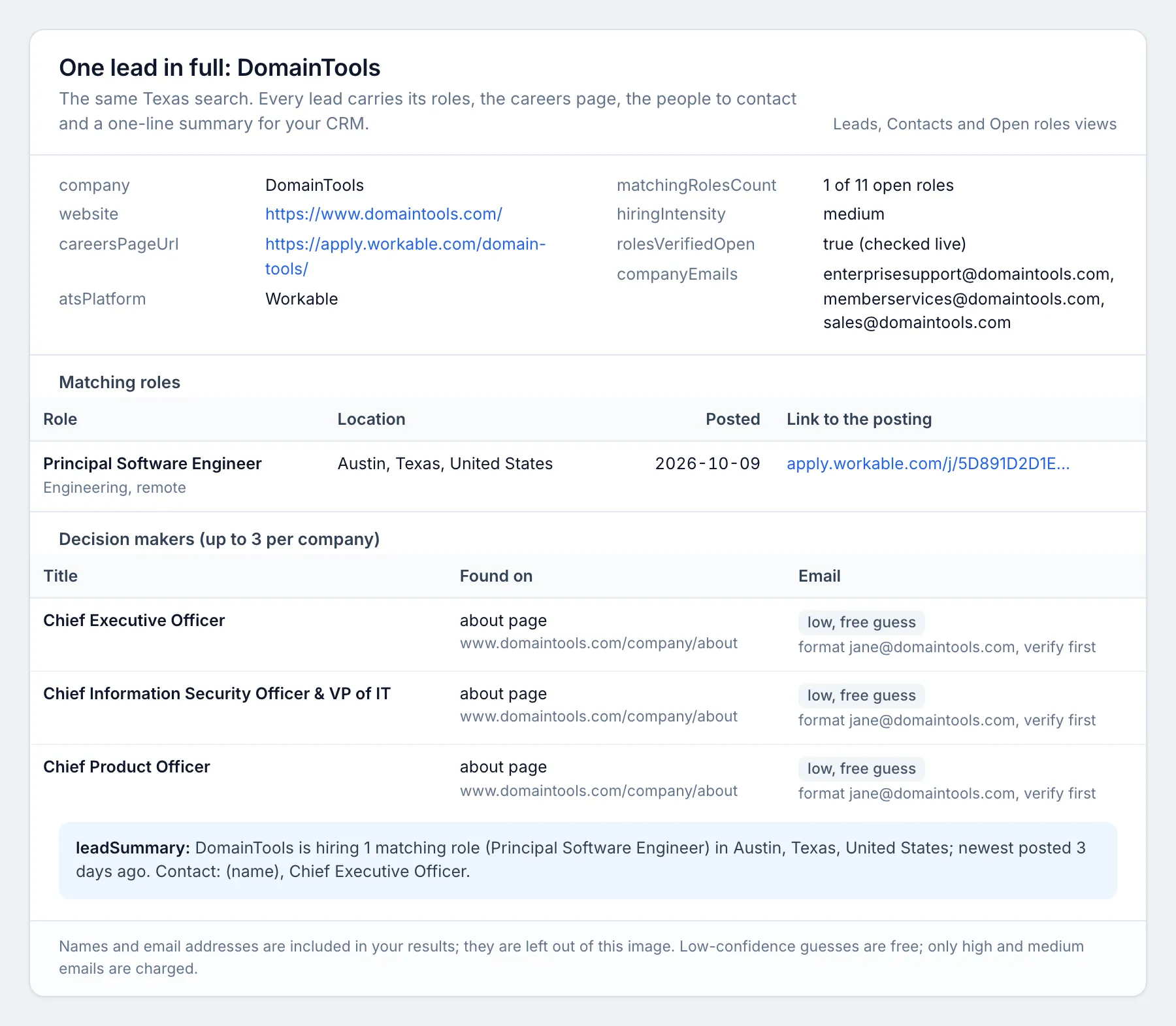Click the 'Role' column header

click(x=60, y=420)
